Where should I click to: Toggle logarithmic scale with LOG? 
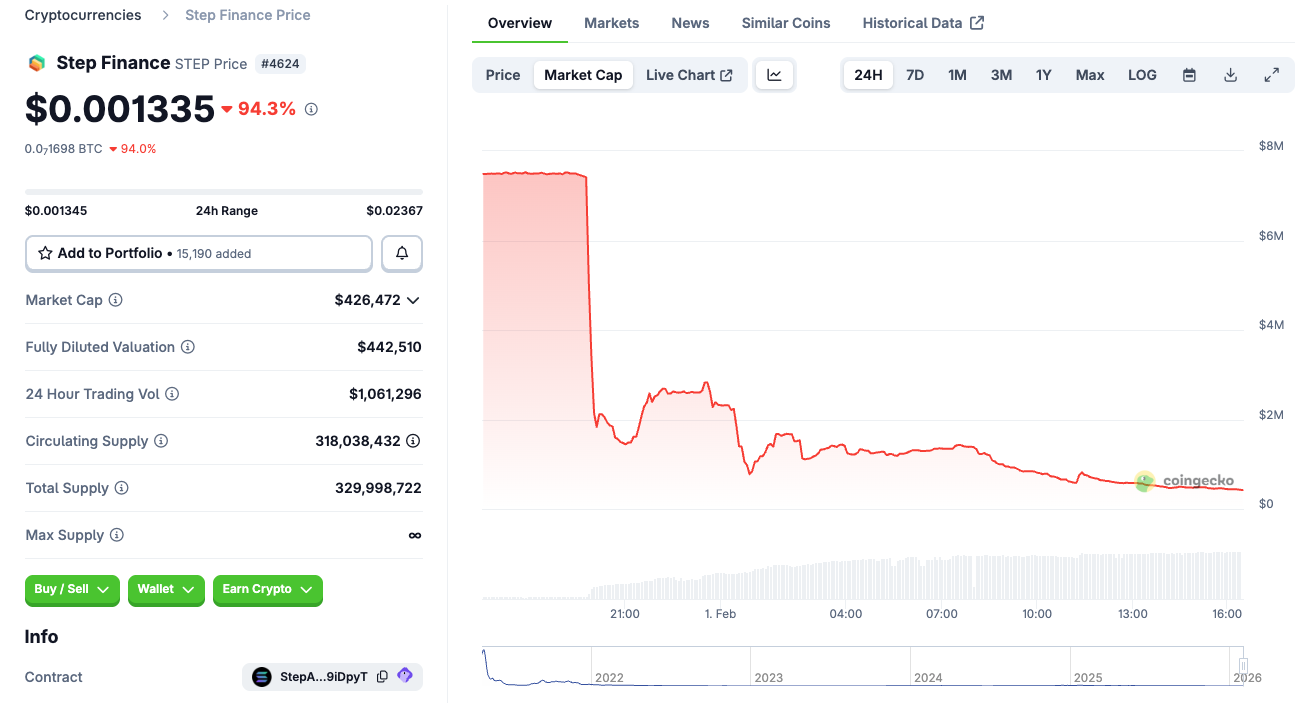(1141, 74)
